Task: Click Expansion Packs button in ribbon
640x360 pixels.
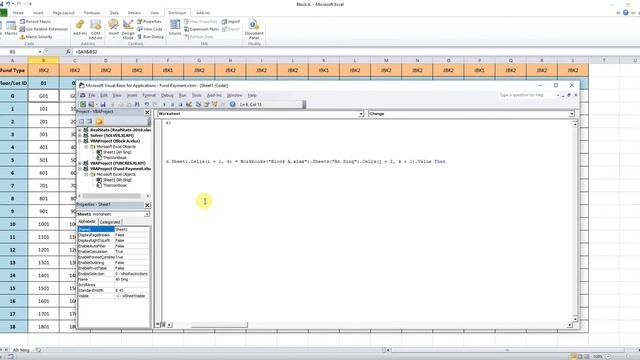Action: pos(202,29)
